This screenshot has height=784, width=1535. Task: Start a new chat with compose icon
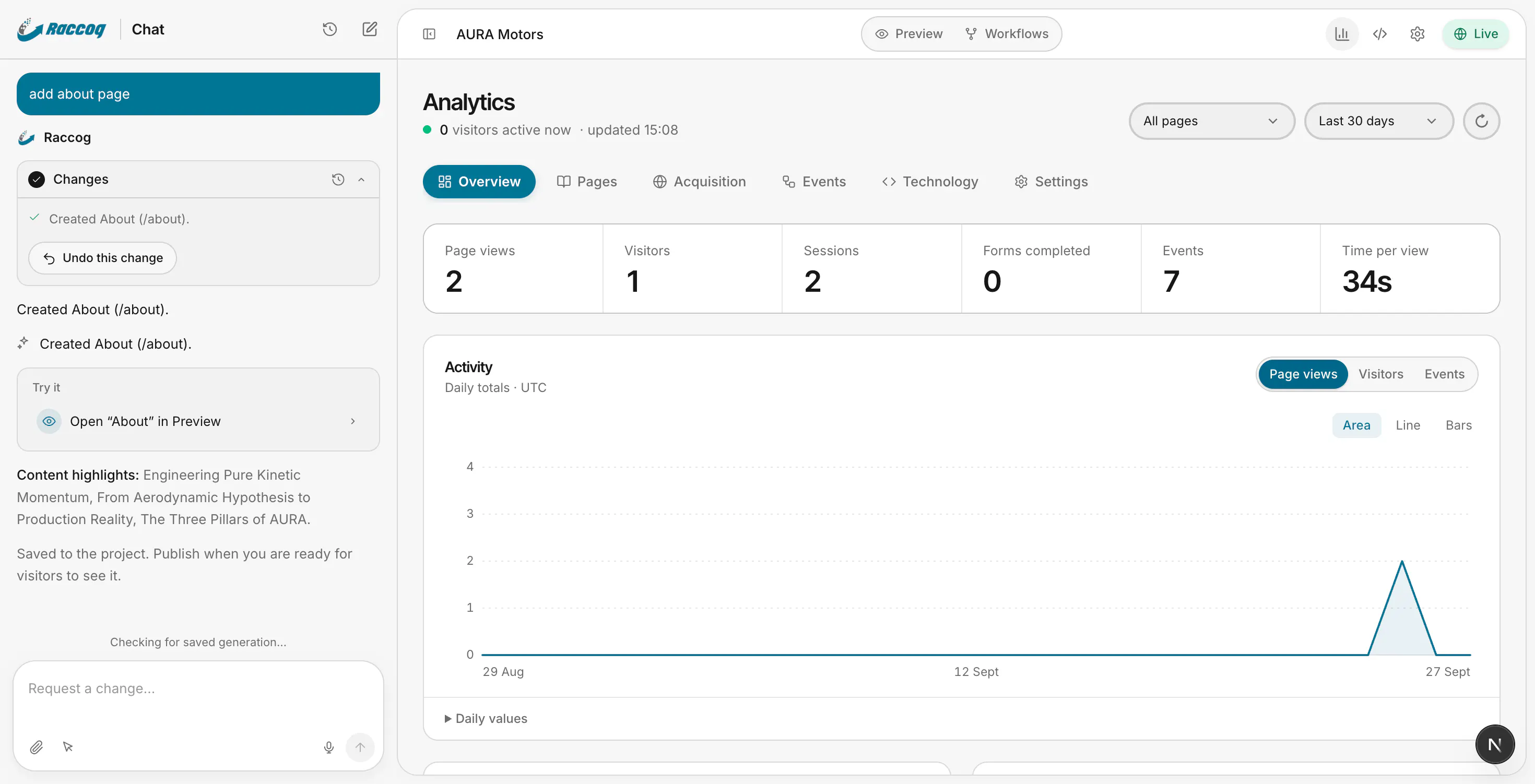[x=370, y=29]
